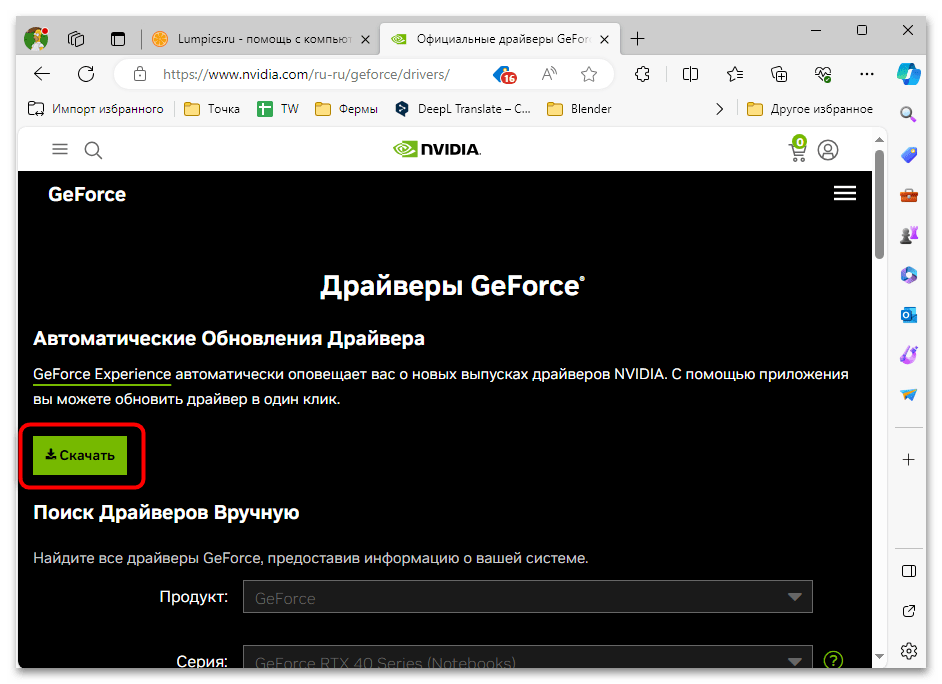View site information lock icon
The width and height of the screenshot is (942, 684).
pos(140,74)
